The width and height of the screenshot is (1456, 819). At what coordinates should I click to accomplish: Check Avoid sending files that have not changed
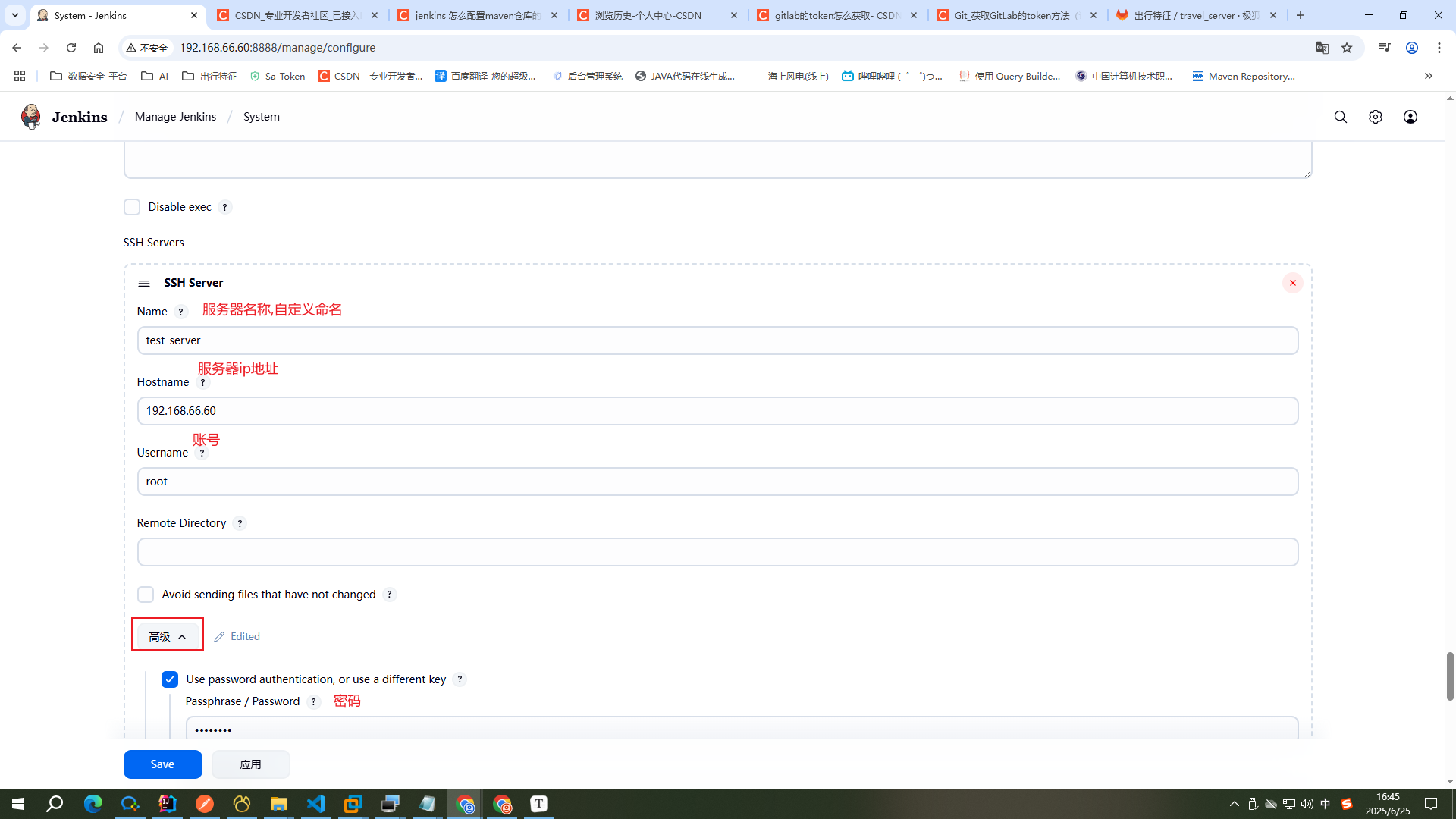[146, 595]
